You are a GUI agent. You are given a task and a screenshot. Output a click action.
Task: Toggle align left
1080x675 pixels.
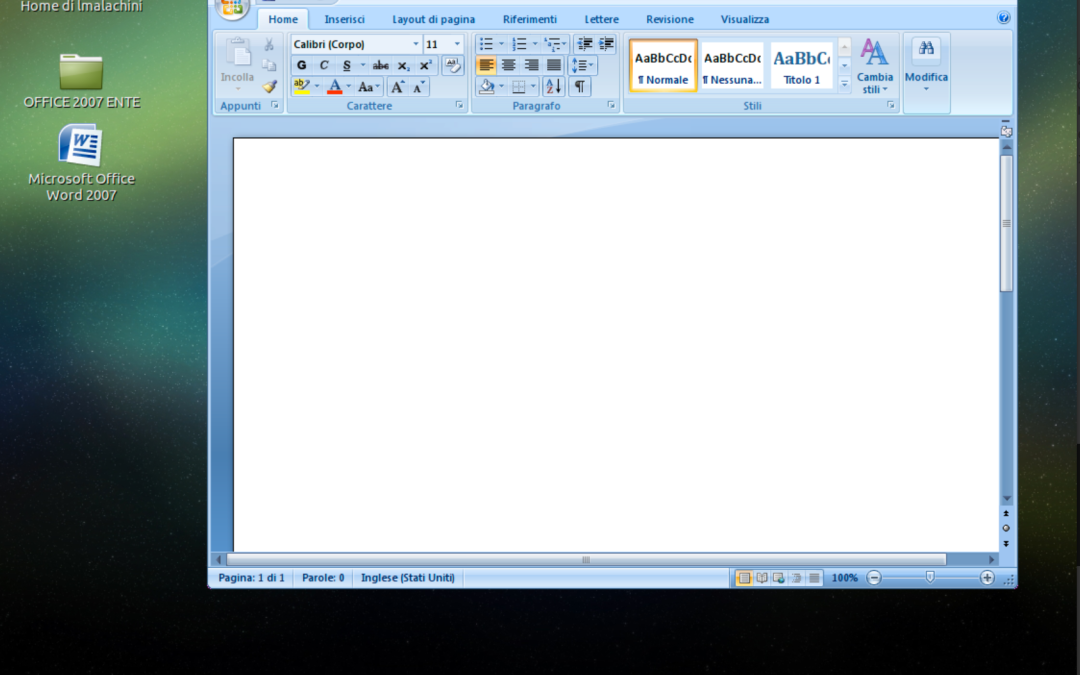coord(486,65)
